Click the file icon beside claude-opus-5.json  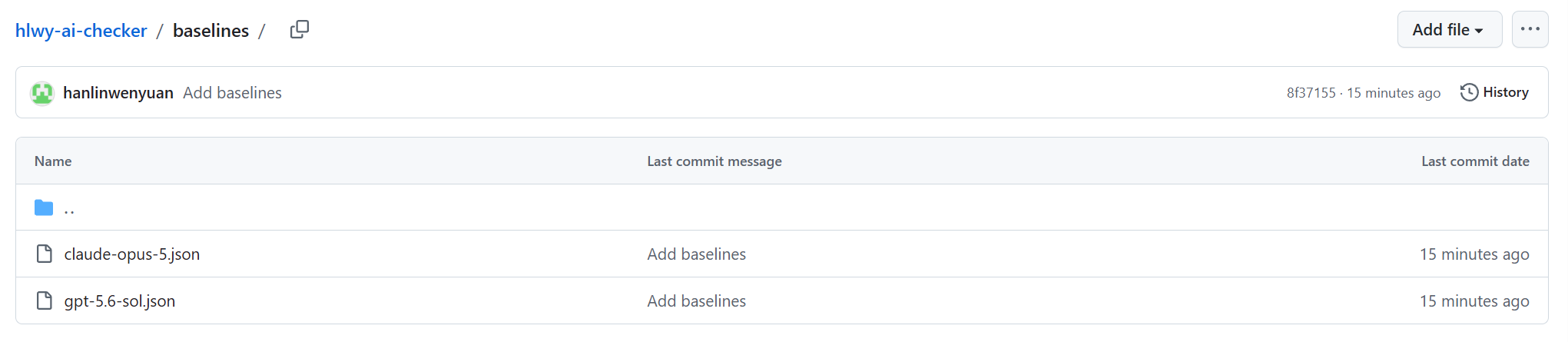[x=45, y=254]
